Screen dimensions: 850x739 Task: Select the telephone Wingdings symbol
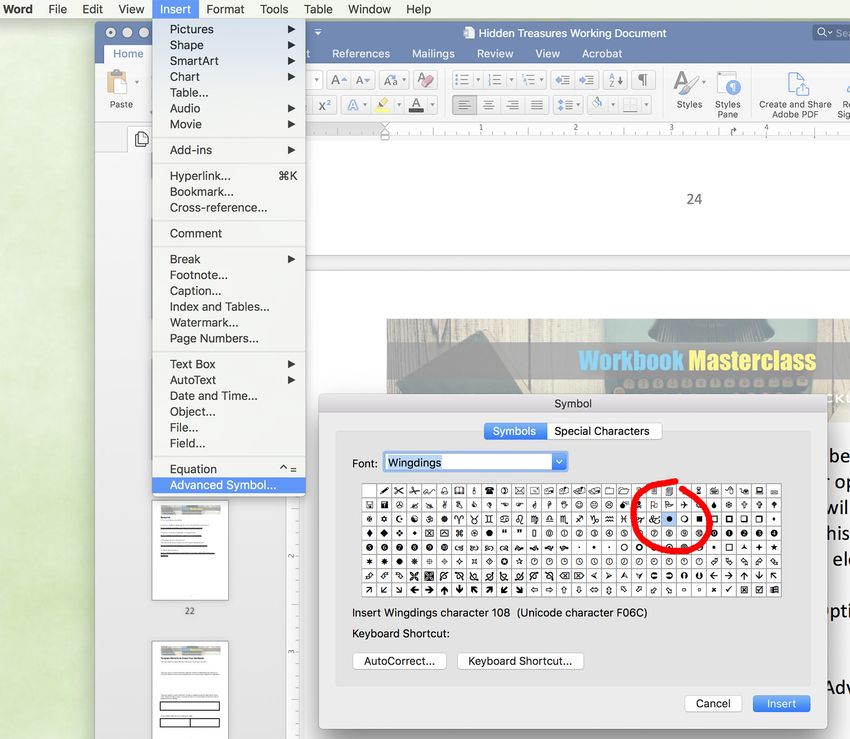pos(489,491)
